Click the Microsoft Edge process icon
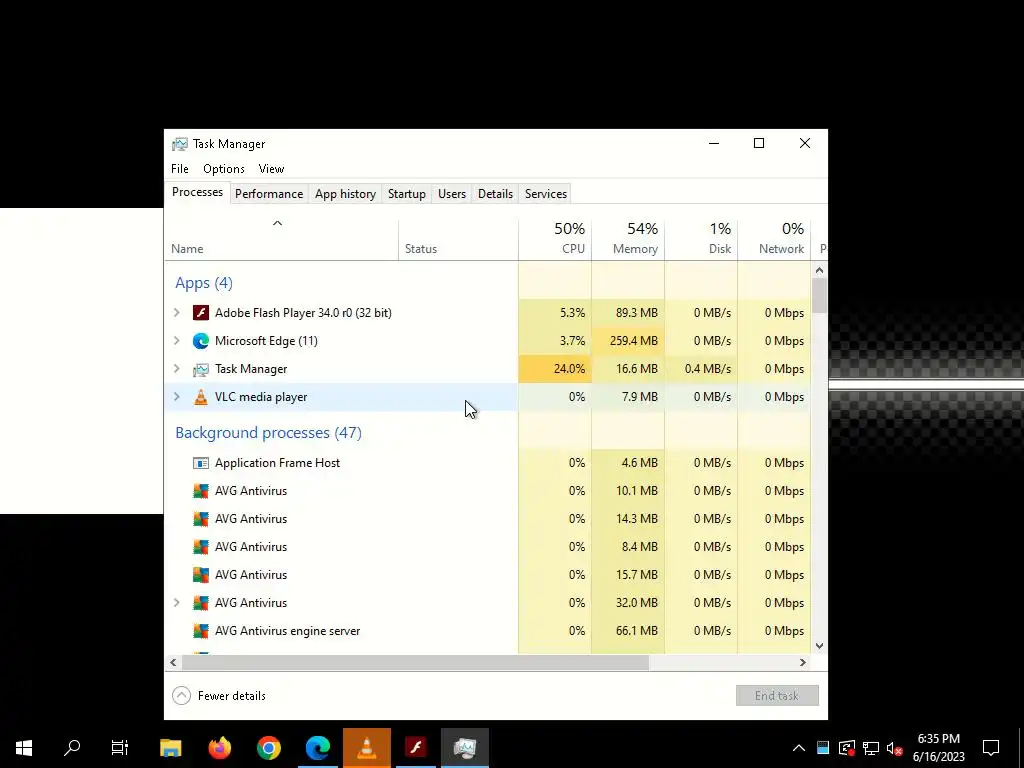 coord(200,341)
